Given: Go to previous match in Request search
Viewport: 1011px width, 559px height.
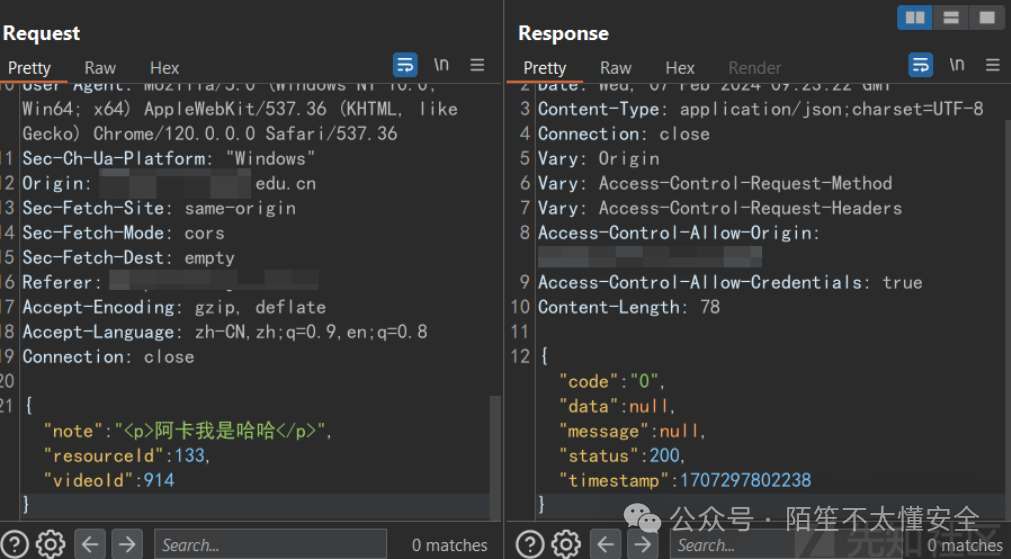Looking at the screenshot, I should point(90,545).
